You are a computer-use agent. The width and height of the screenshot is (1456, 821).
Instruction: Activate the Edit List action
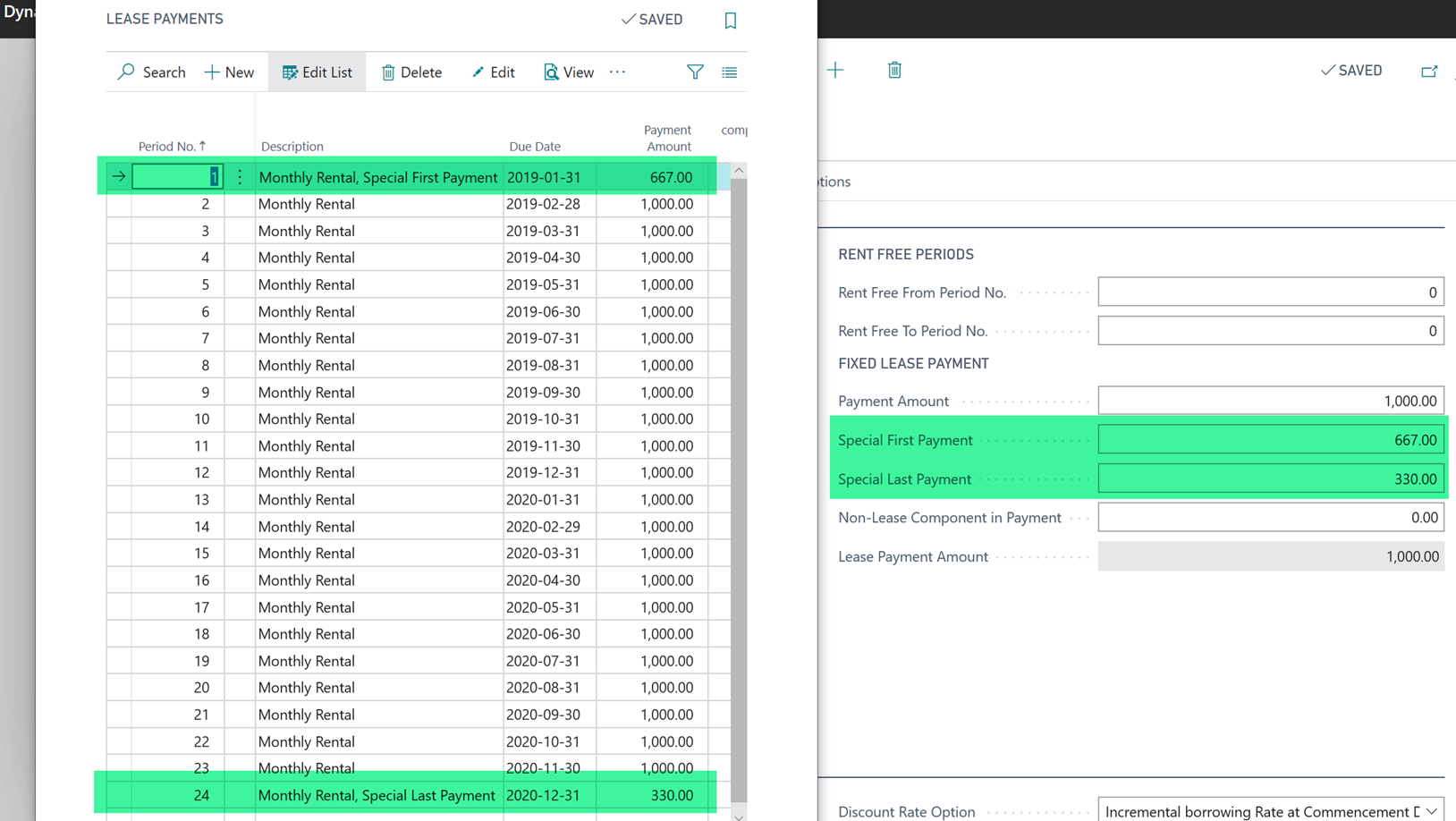click(x=317, y=72)
